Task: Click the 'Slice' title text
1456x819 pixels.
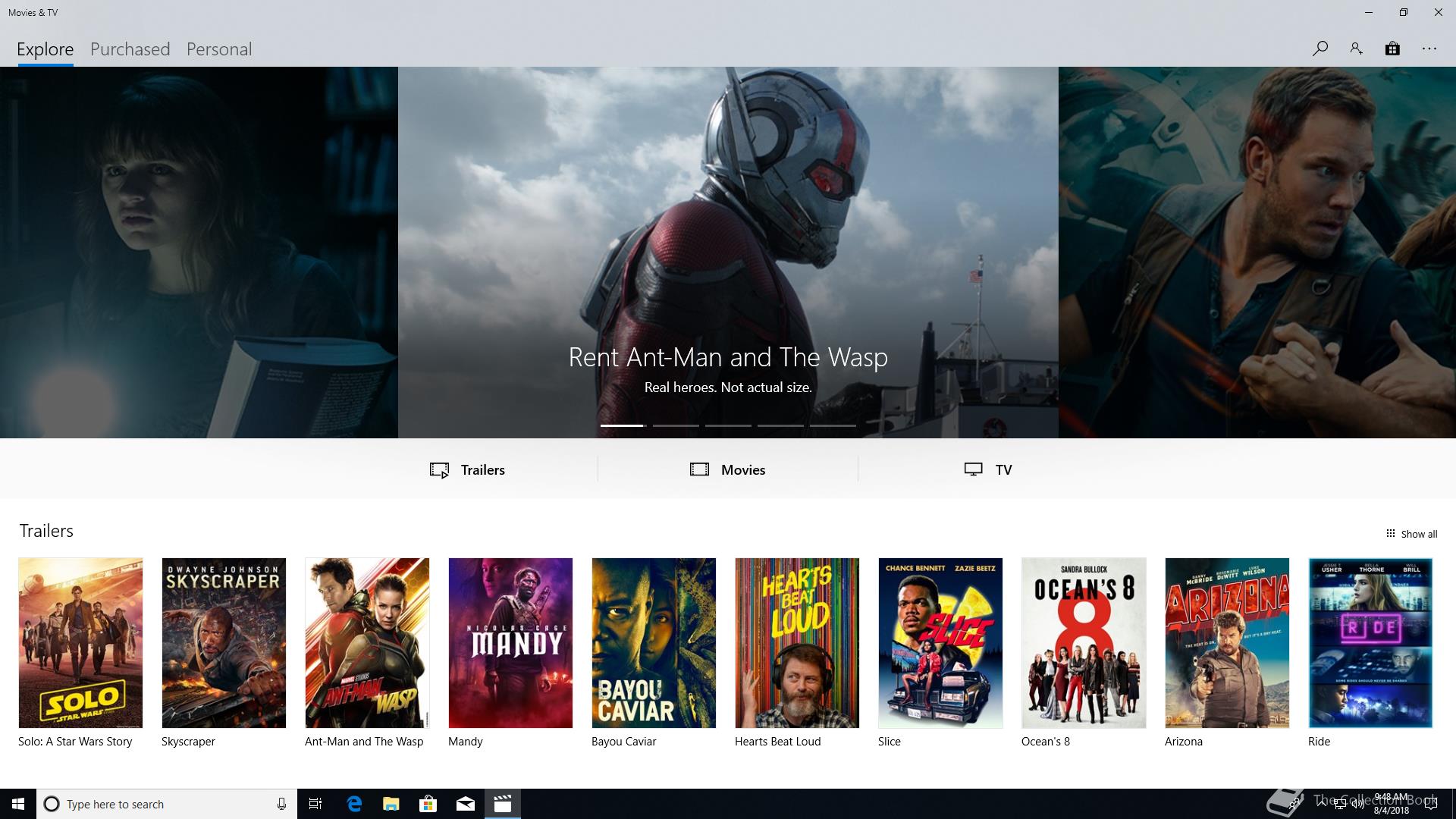Action: [x=890, y=742]
